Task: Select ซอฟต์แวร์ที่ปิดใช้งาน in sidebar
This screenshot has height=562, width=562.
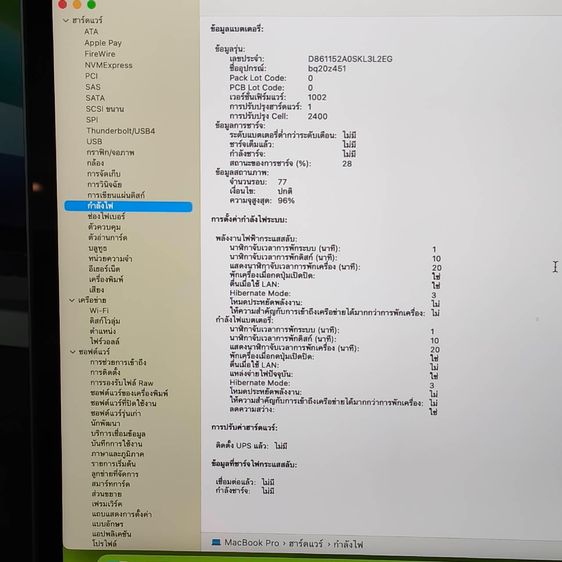Action: tap(123, 403)
